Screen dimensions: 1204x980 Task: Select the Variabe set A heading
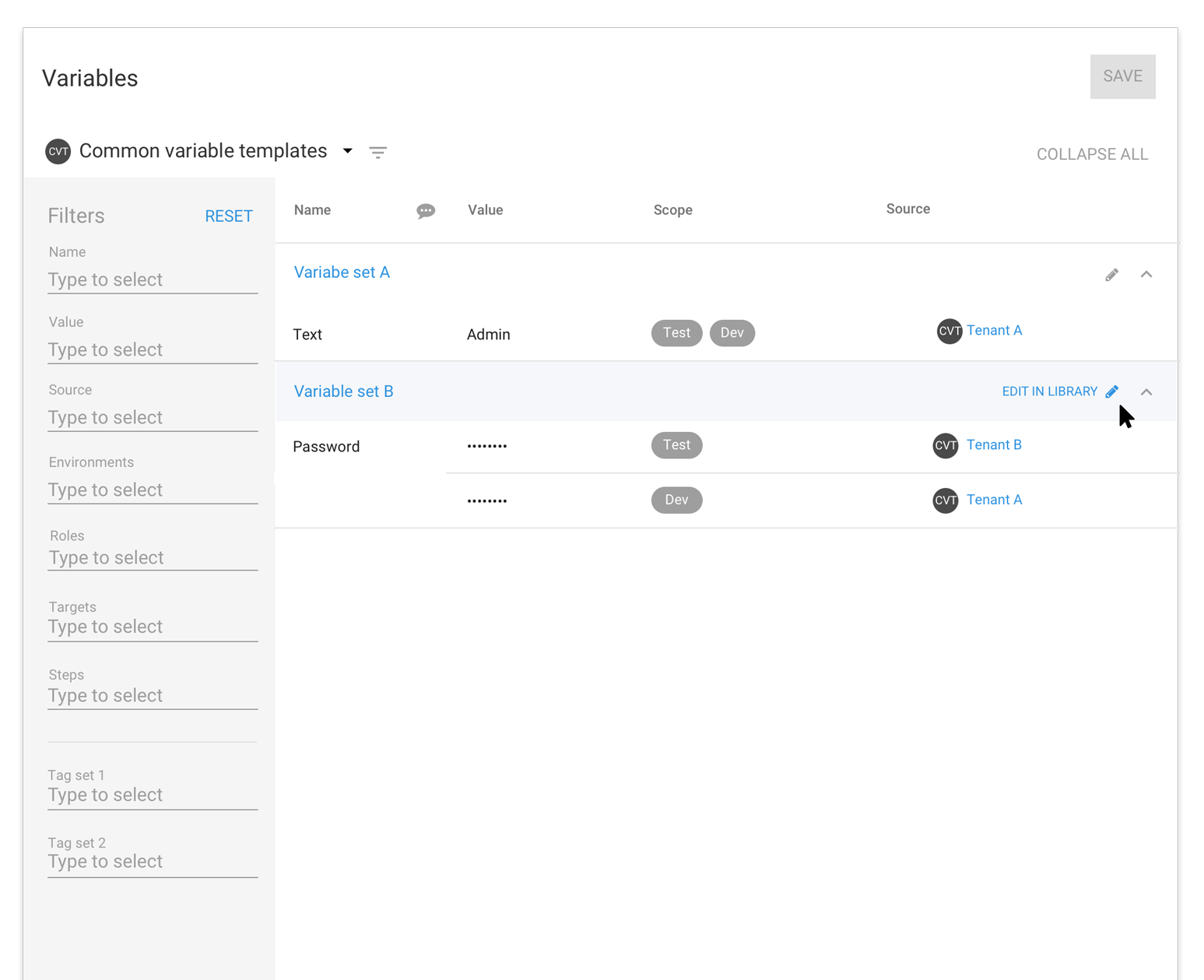(342, 272)
